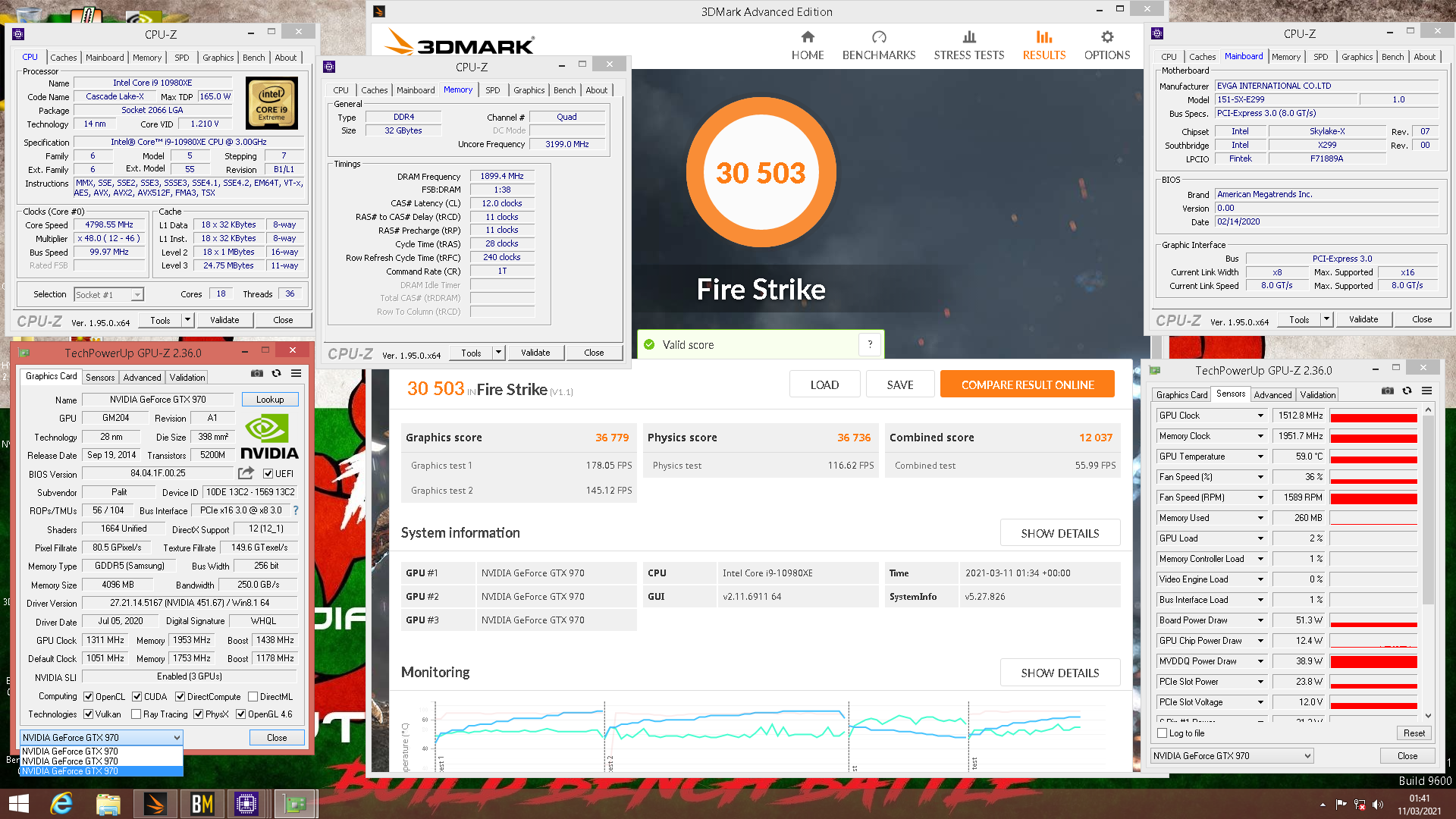Refresh right GPU-Z sensors window
Screen dimensions: 1456x819
click(x=1407, y=391)
